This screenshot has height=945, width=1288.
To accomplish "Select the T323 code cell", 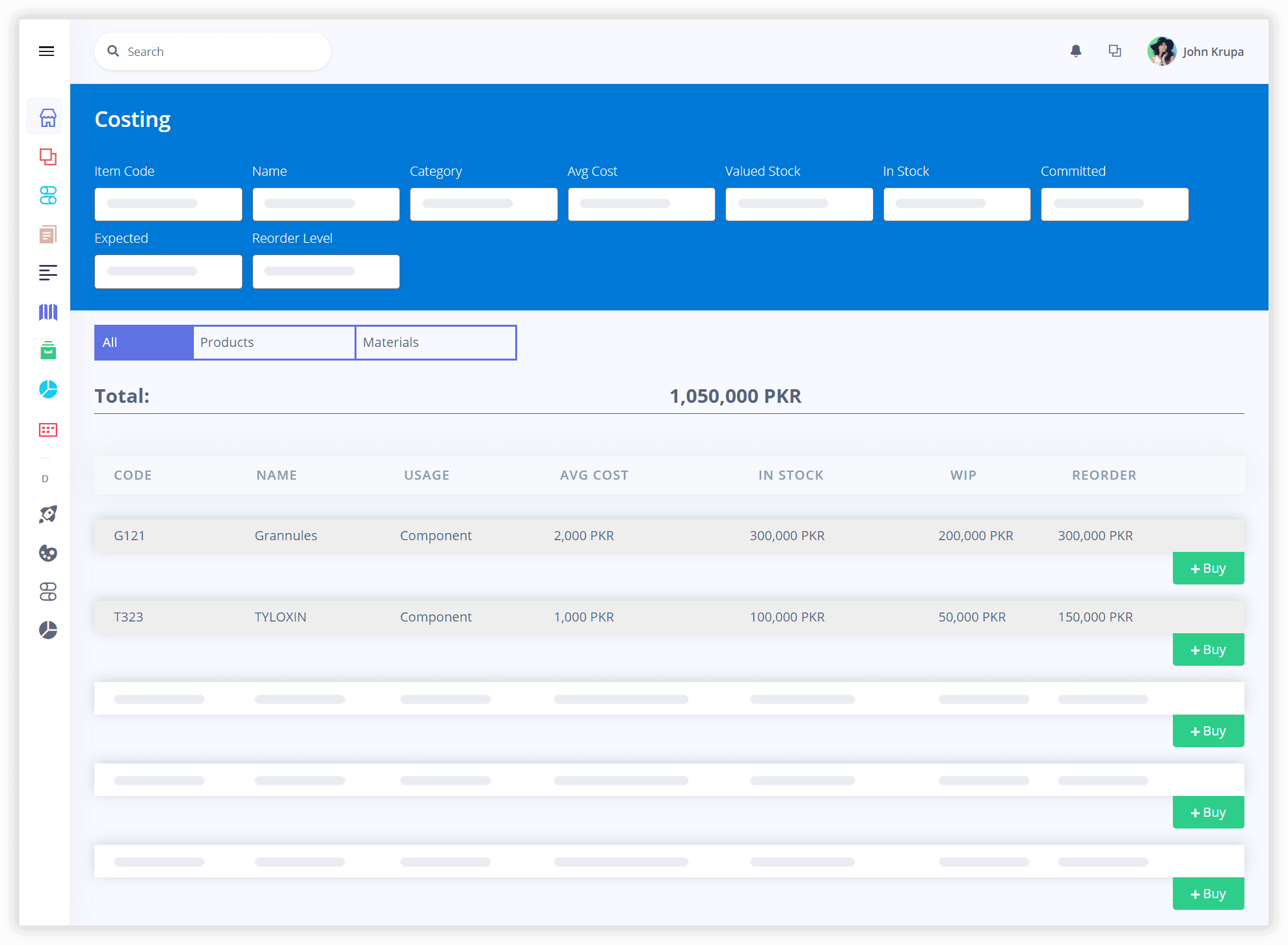I will pos(129,617).
